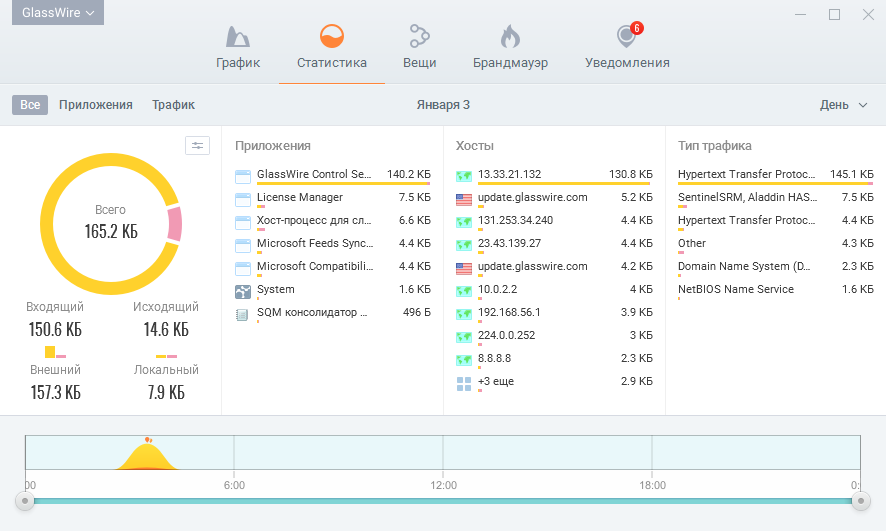Select the Все filter toggle
The image size is (886, 531).
pyautogui.click(x=30, y=105)
